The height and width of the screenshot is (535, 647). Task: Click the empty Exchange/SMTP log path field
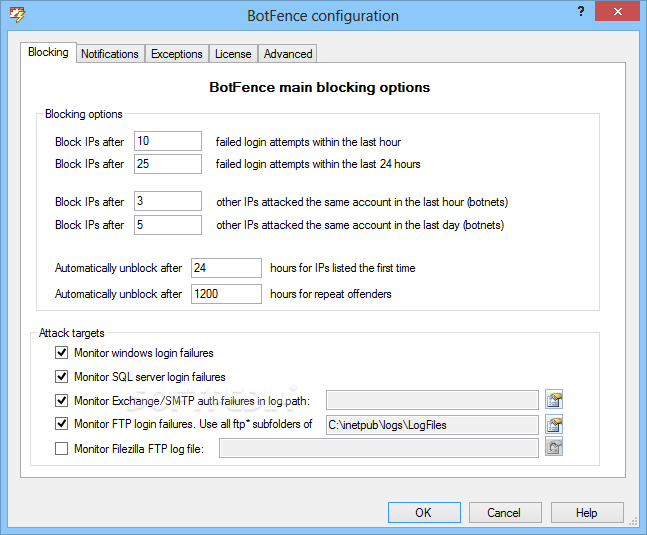[432, 400]
